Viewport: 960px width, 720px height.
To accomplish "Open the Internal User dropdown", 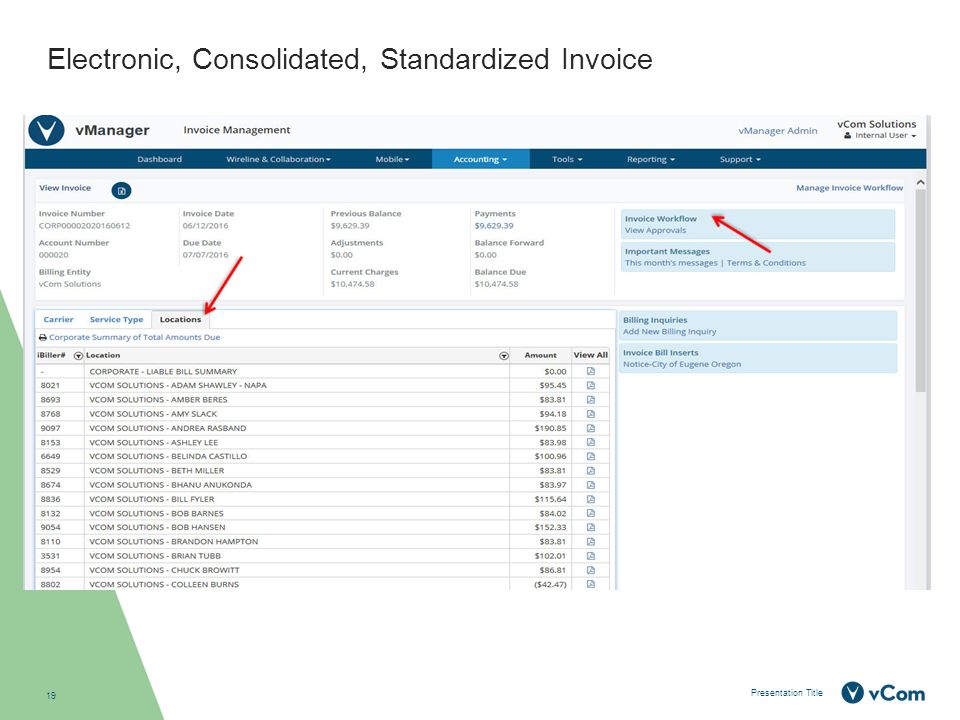I will coord(880,135).
